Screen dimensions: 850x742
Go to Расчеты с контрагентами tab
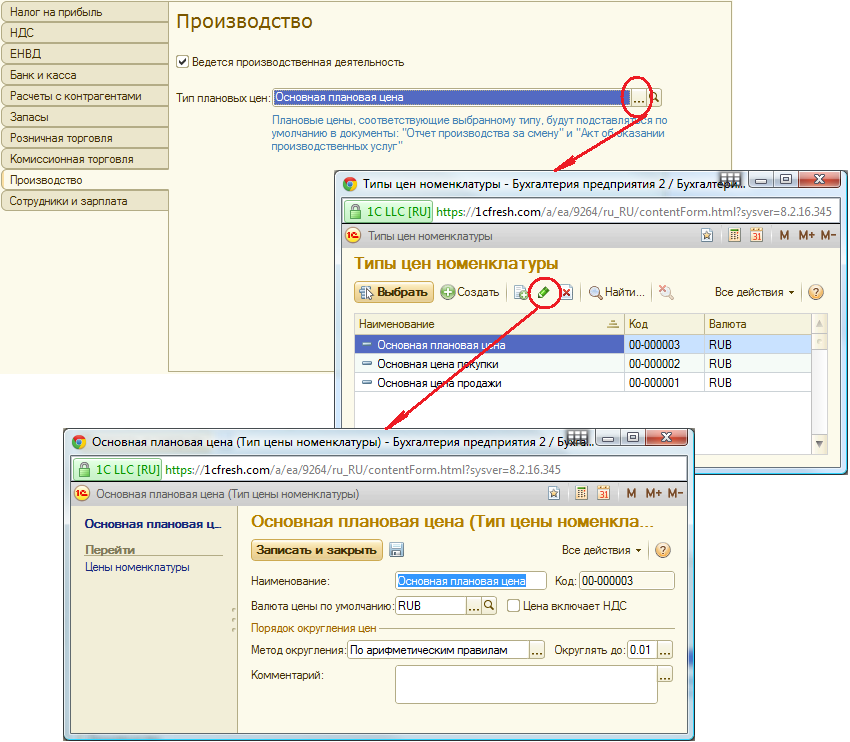[x=85, y=96]
